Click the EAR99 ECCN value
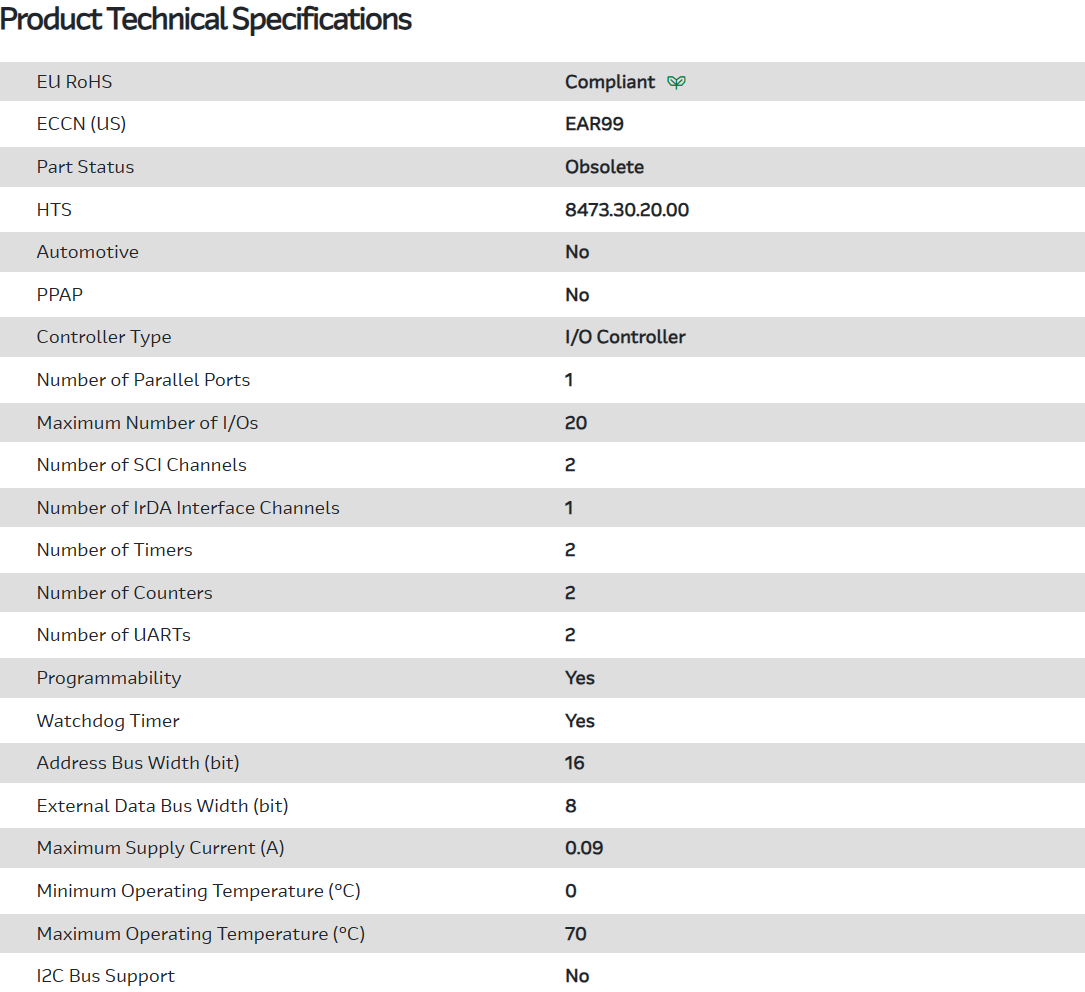Screen dimensions: 1085x992 coord(594,124)
